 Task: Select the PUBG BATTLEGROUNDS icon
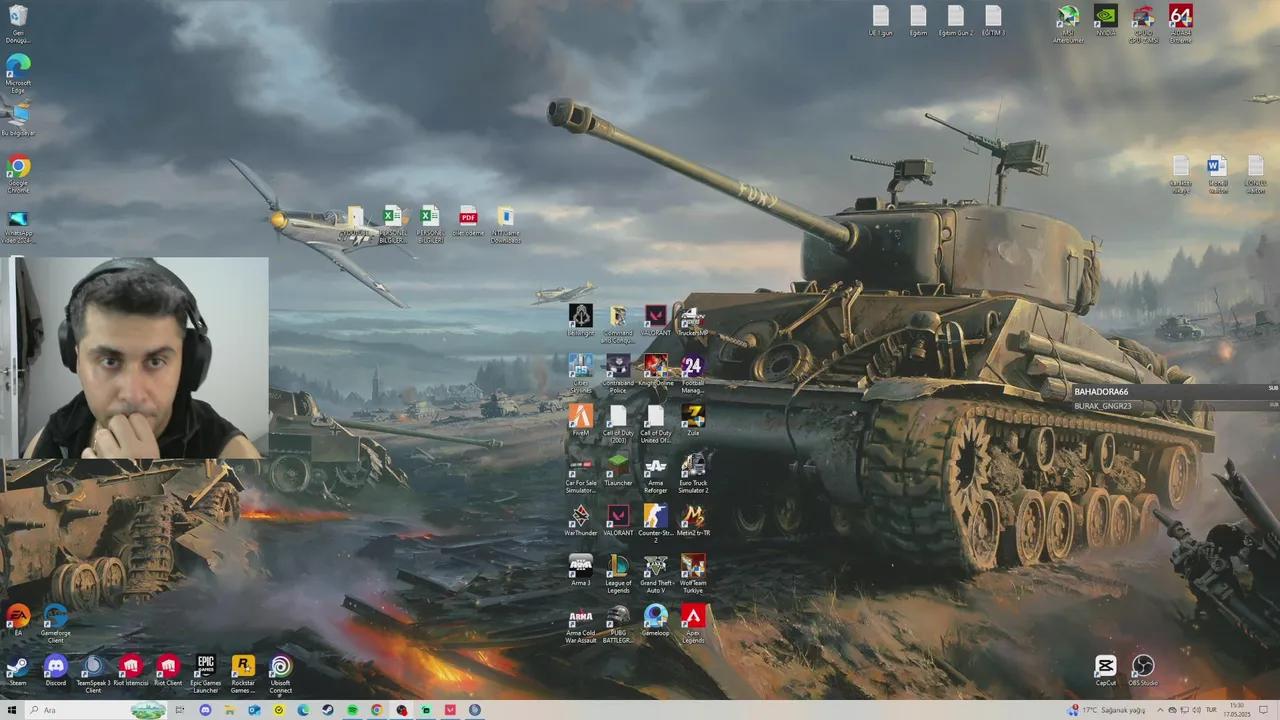(618, 624)
